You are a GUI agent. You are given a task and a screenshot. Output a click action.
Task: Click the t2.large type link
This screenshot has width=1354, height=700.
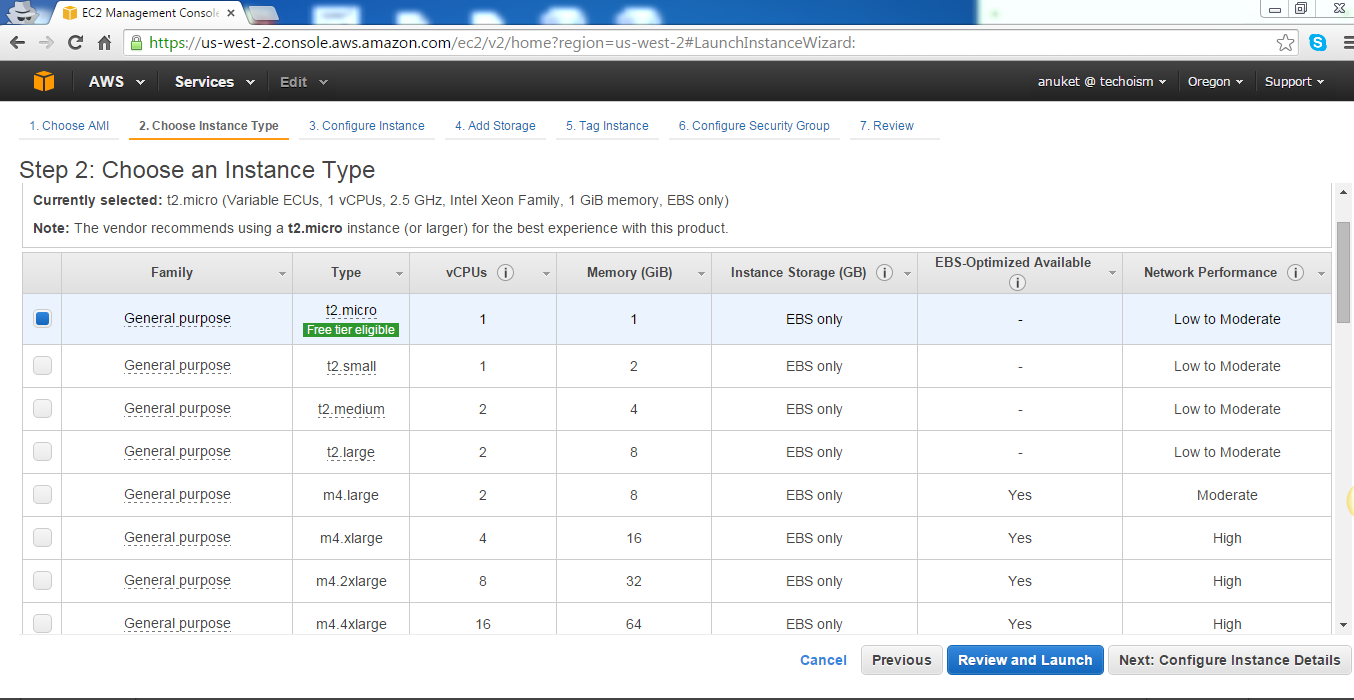(x=351, y=452)
